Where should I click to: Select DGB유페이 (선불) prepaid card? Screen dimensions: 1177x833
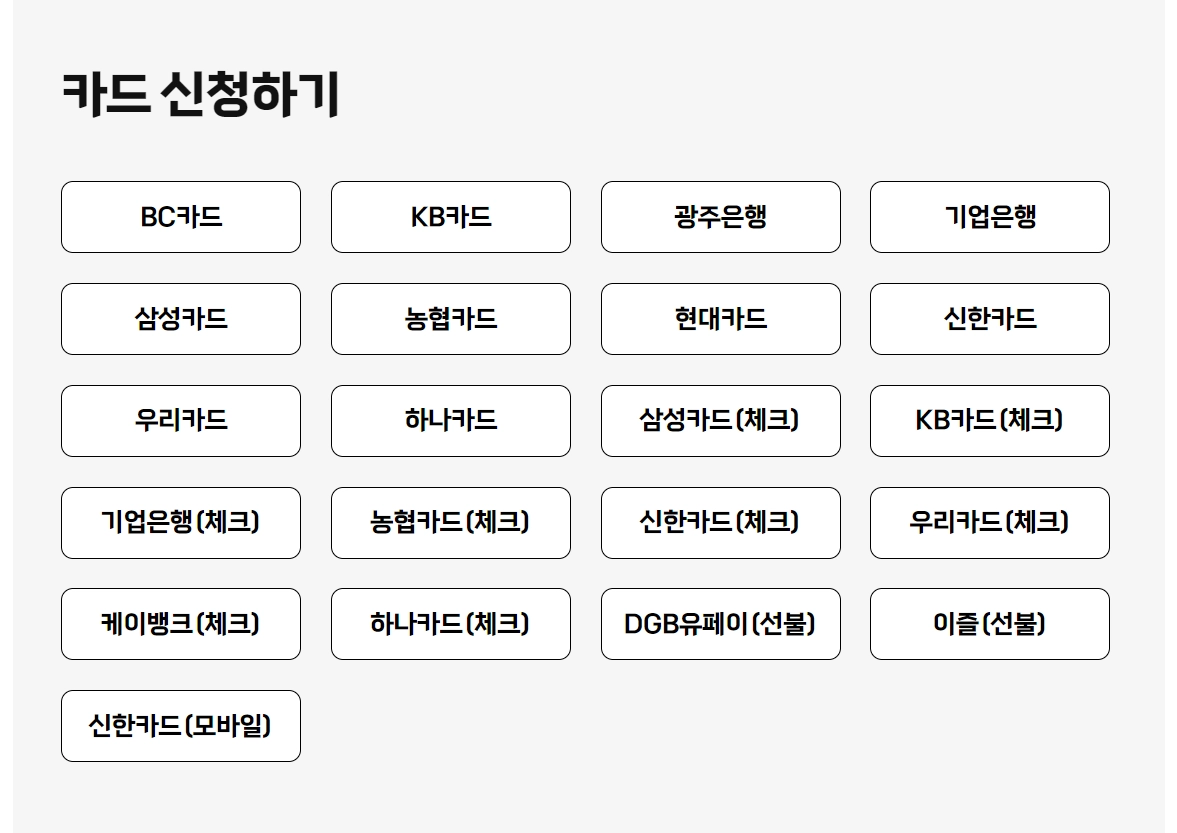720,624
